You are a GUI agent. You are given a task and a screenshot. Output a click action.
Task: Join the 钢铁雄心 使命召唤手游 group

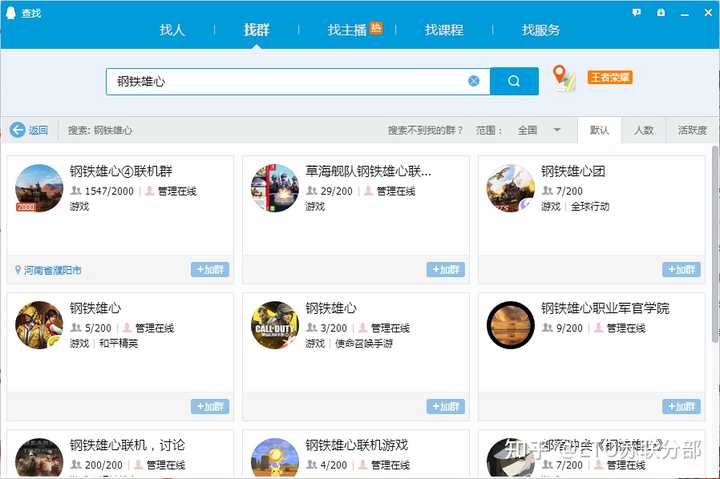click(445, 406)
